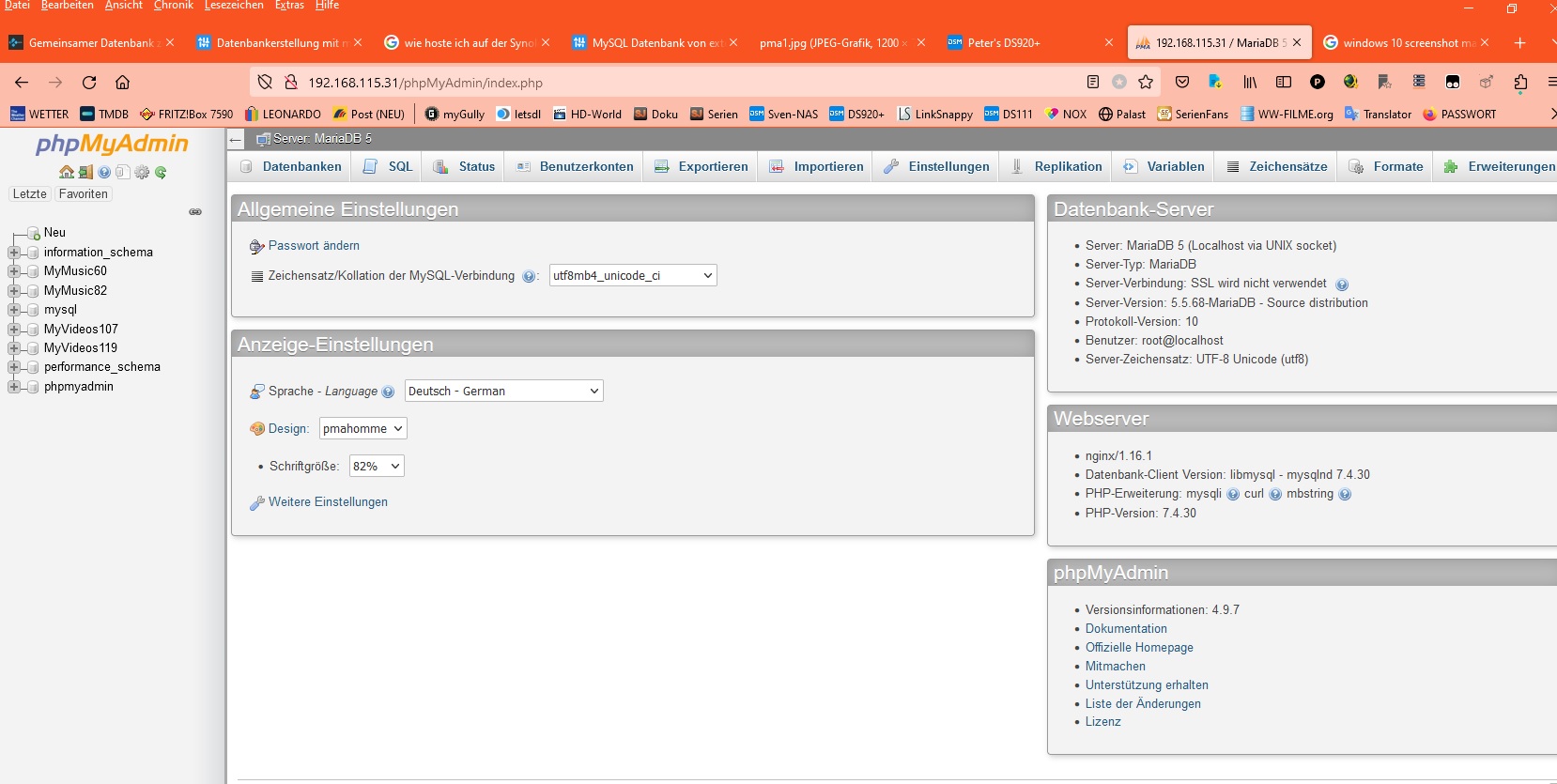Open the Zeichensätze tab
The image size is (1557, 784).
click(1275, 166)
